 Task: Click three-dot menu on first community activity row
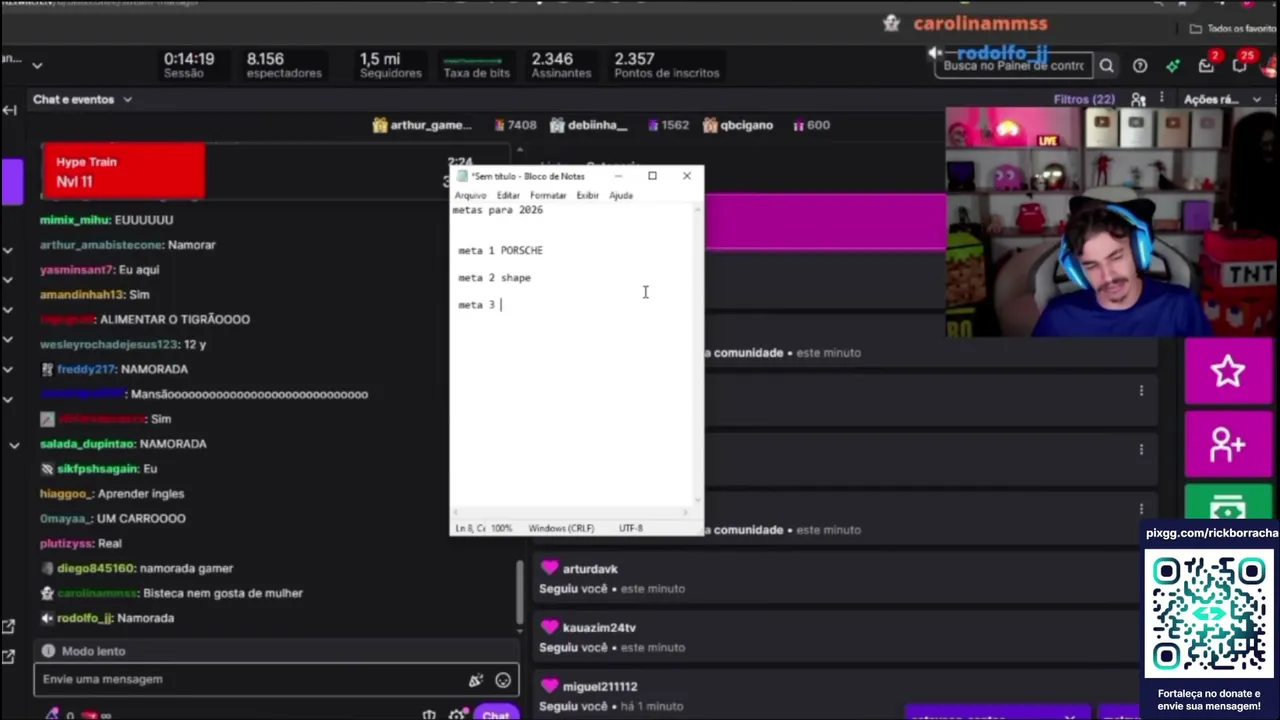click(1141, 391)
